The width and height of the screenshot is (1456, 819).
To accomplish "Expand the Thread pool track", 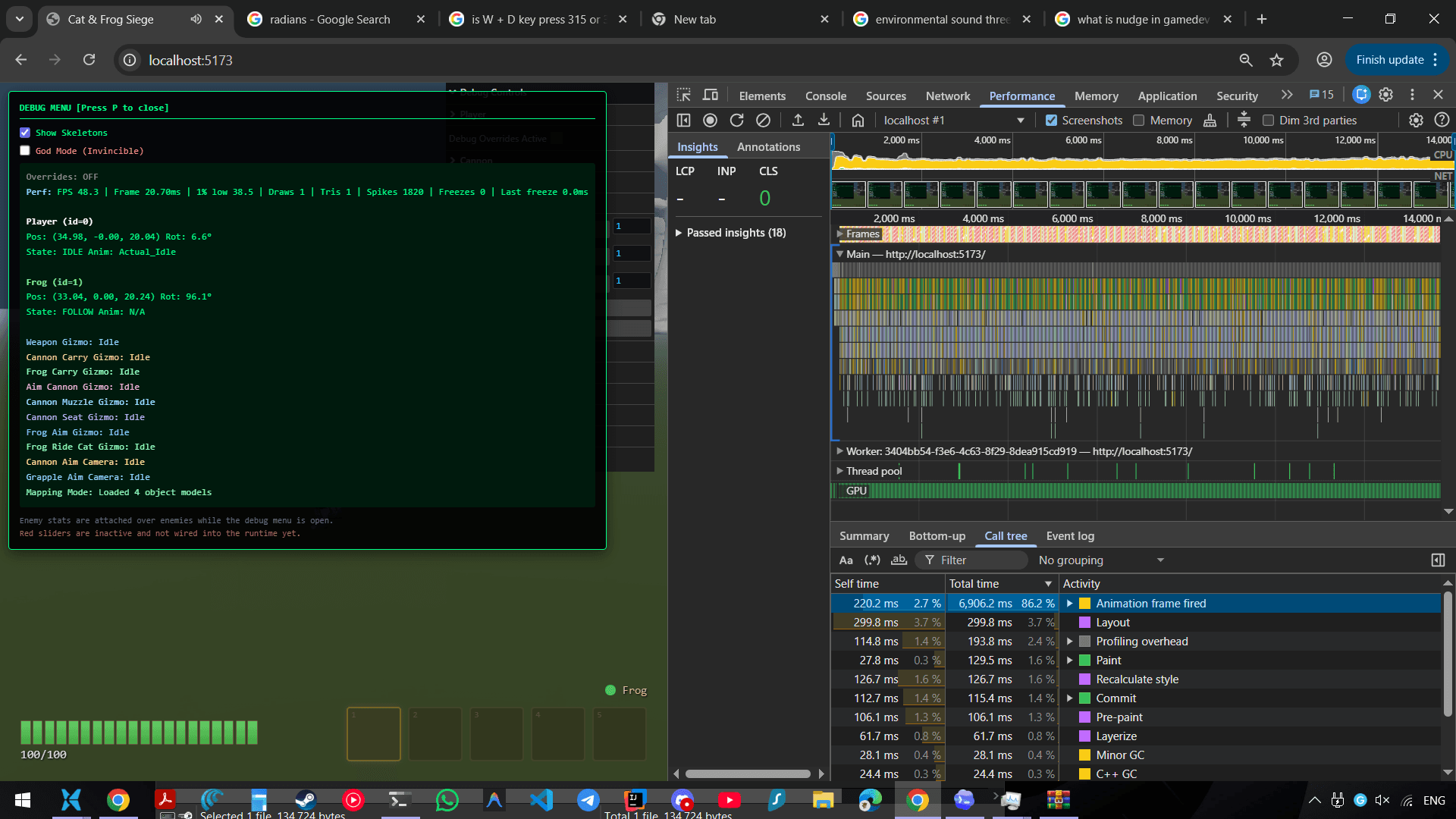I will (x=839, y=471).
